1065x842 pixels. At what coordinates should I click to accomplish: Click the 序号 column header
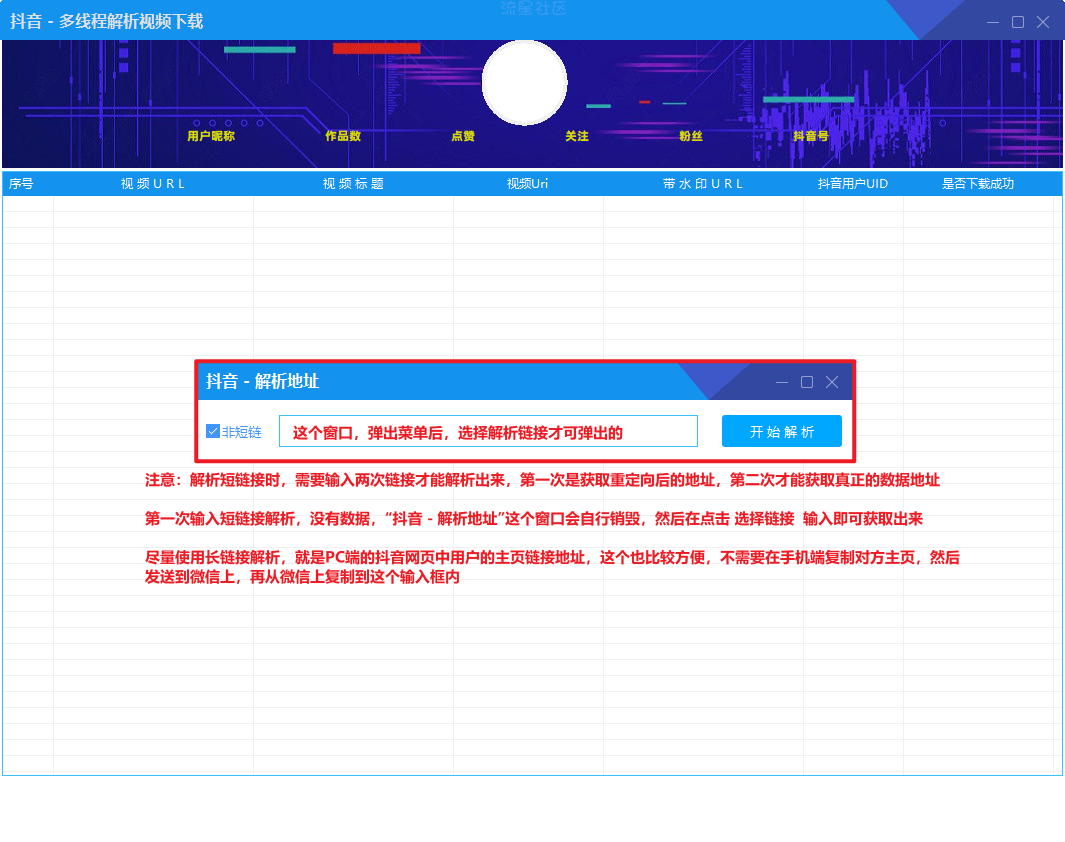click(28, 183)
